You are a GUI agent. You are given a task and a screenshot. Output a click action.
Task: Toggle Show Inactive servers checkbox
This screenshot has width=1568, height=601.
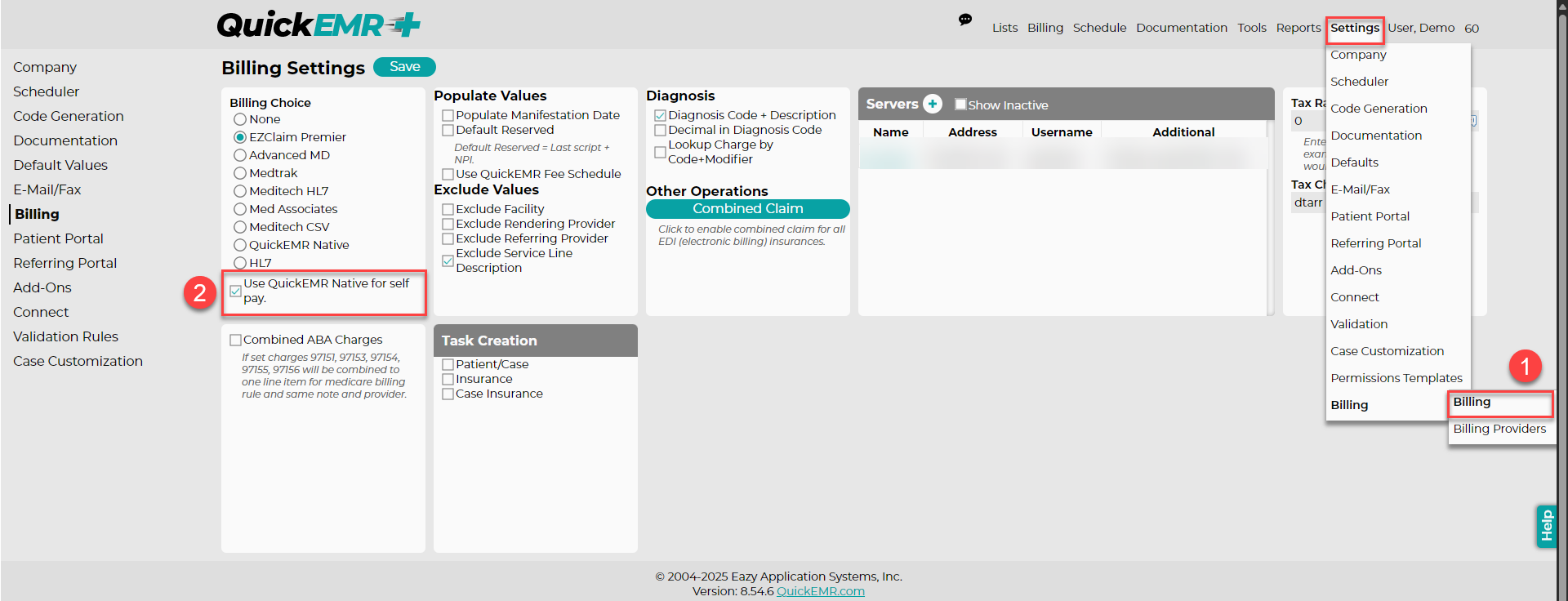(x=960, y=105)
